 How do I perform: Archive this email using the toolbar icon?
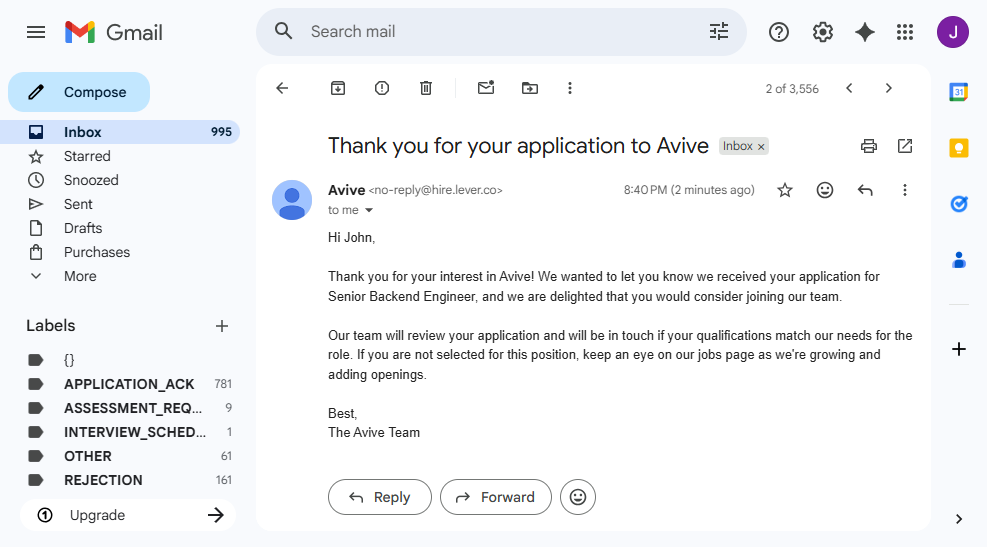(x=338, y=88)
